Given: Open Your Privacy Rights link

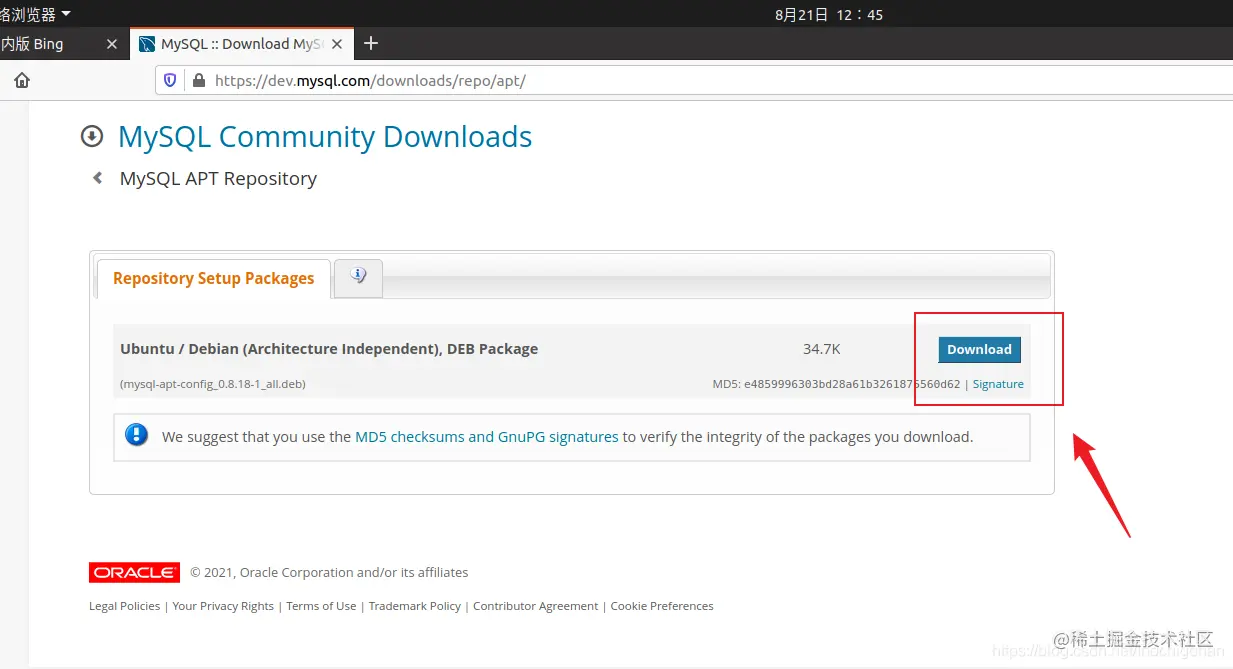Looking at the screenshot, I should [x=223, y=606].
